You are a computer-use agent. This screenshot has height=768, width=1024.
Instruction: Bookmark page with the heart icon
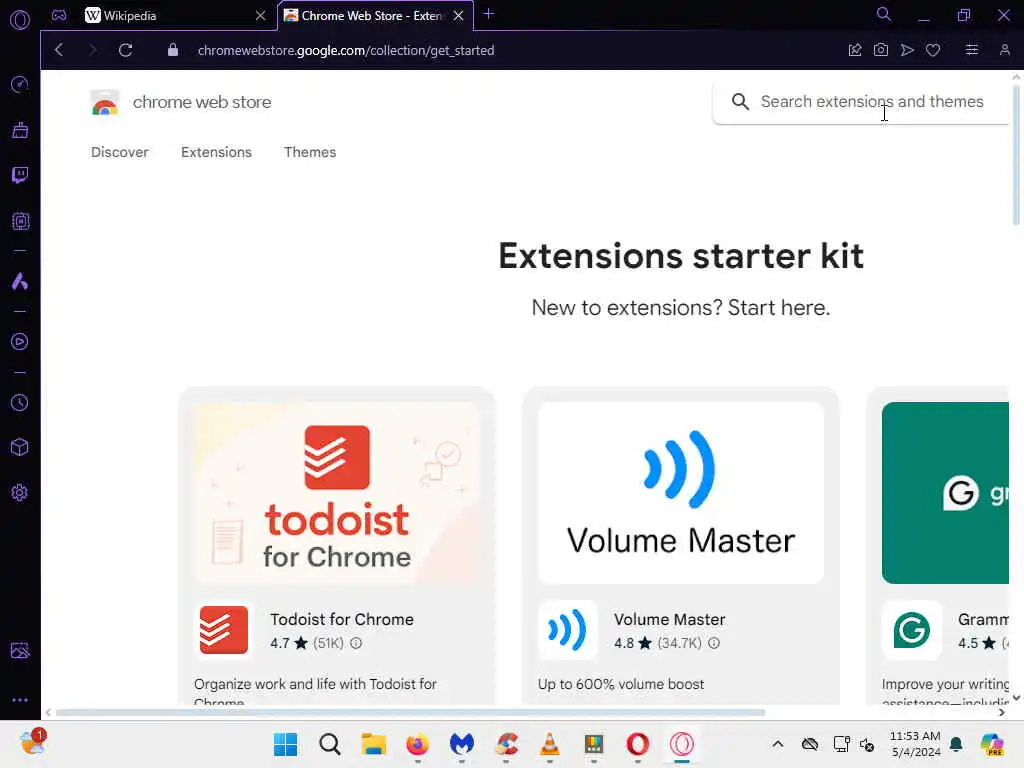pos(933,50)
